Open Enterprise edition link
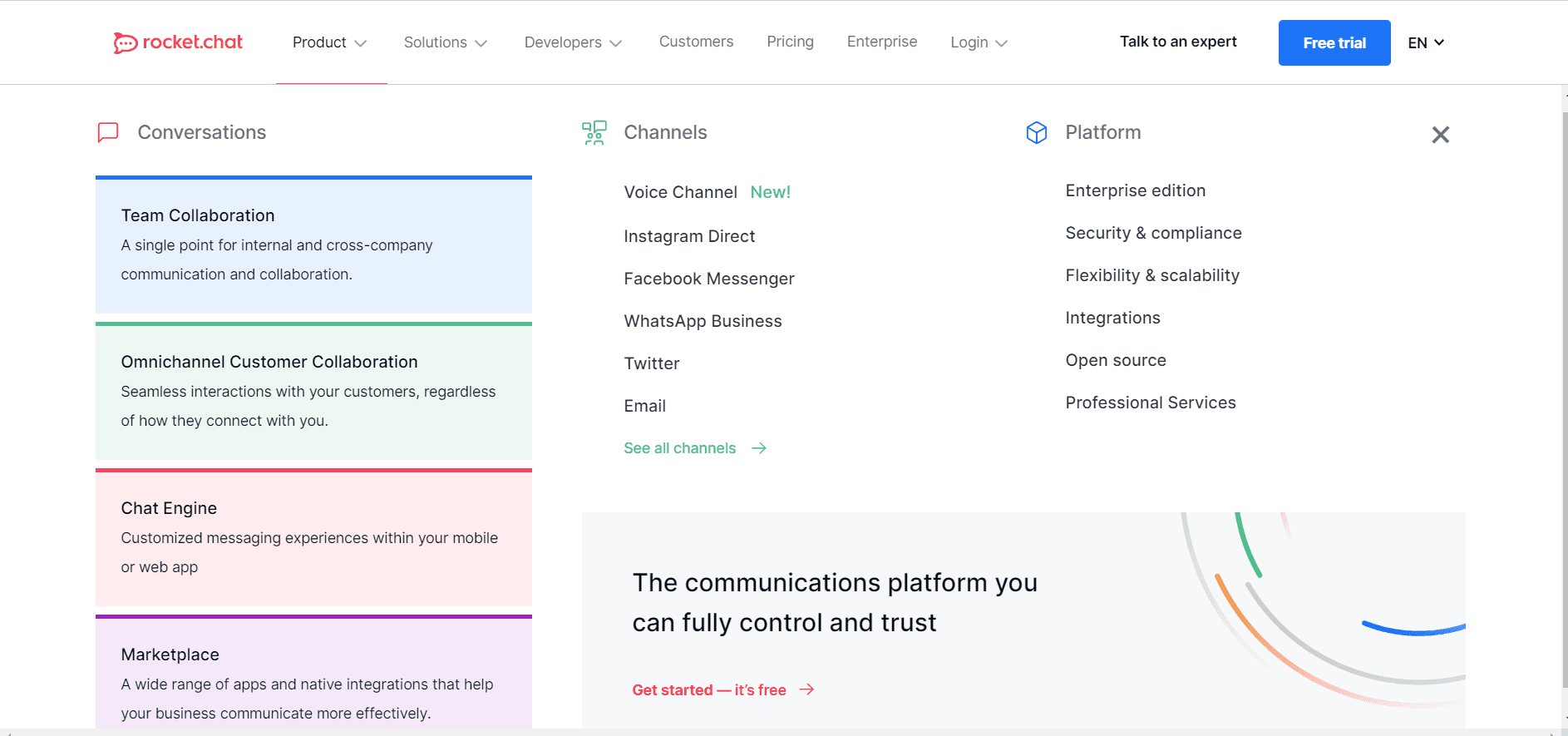This screenshot has width=1568, height=736. pyautogui.click(x=1136, y=190)
